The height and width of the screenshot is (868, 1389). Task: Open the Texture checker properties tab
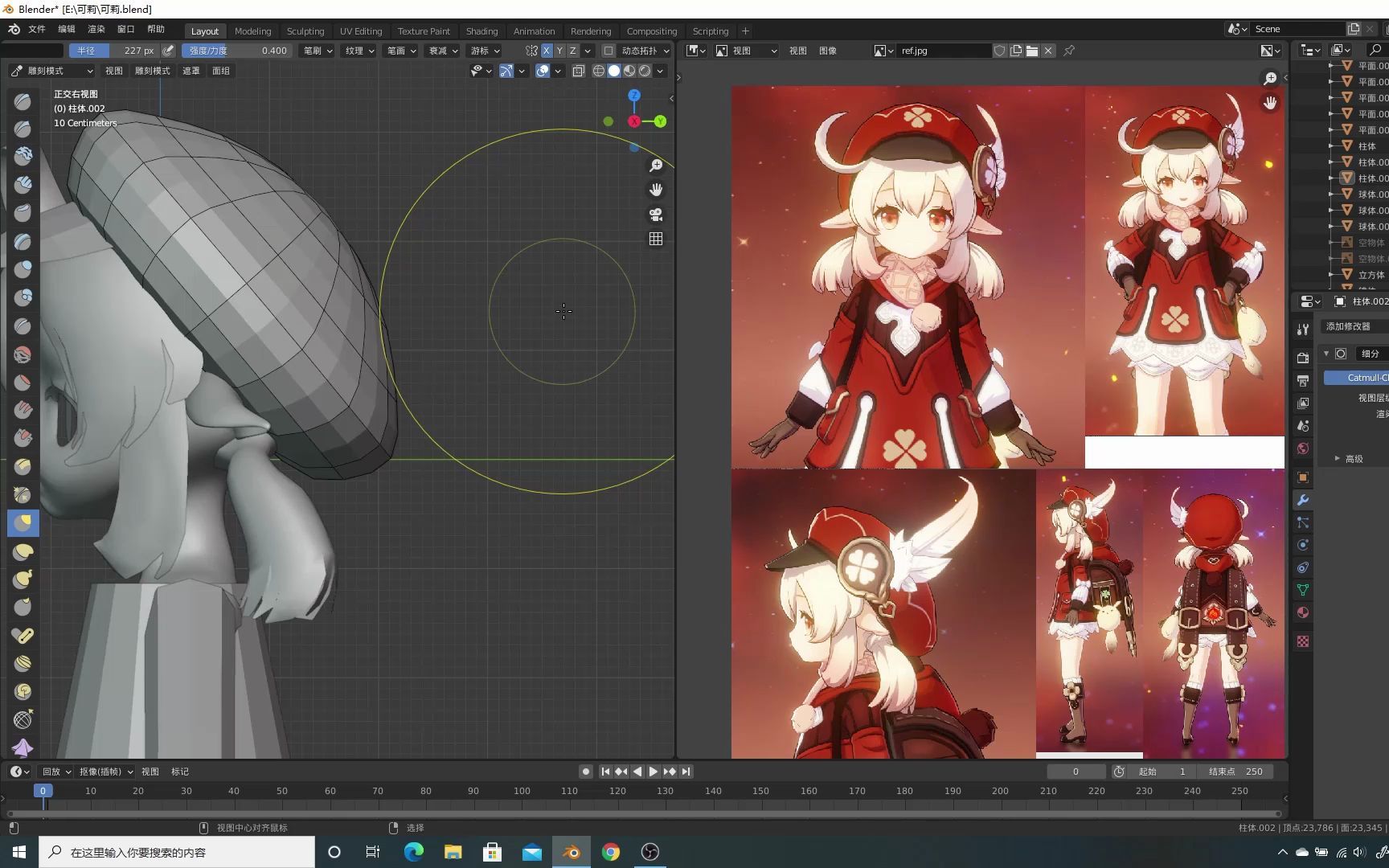[1303, 641]
